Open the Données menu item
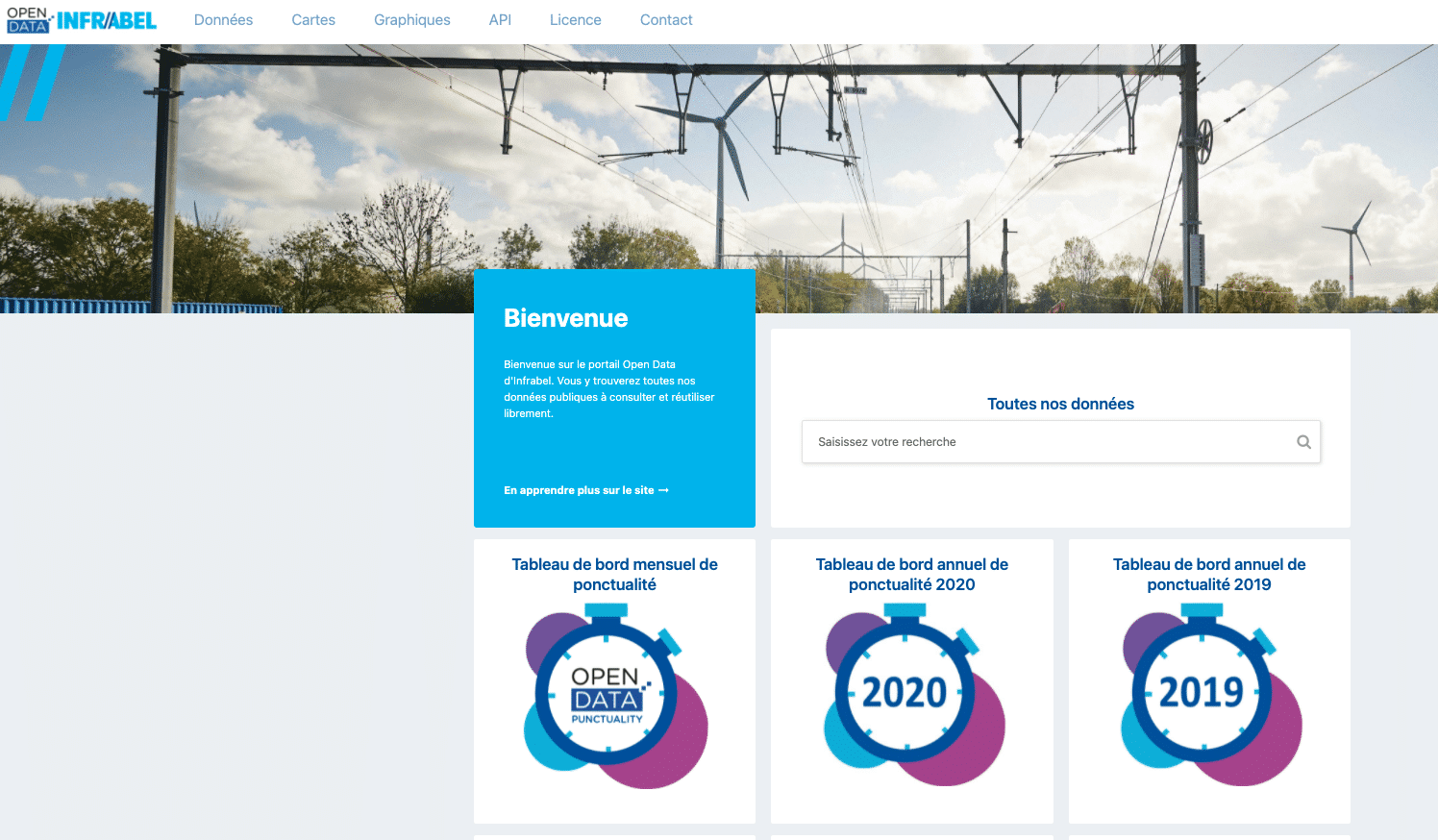The height and width of the screenshot is (840, 1438). (223, 20)
